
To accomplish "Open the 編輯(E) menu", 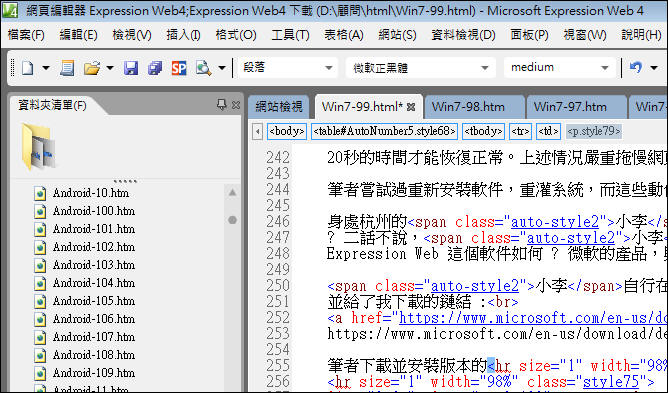I will (x=78, y=35).
